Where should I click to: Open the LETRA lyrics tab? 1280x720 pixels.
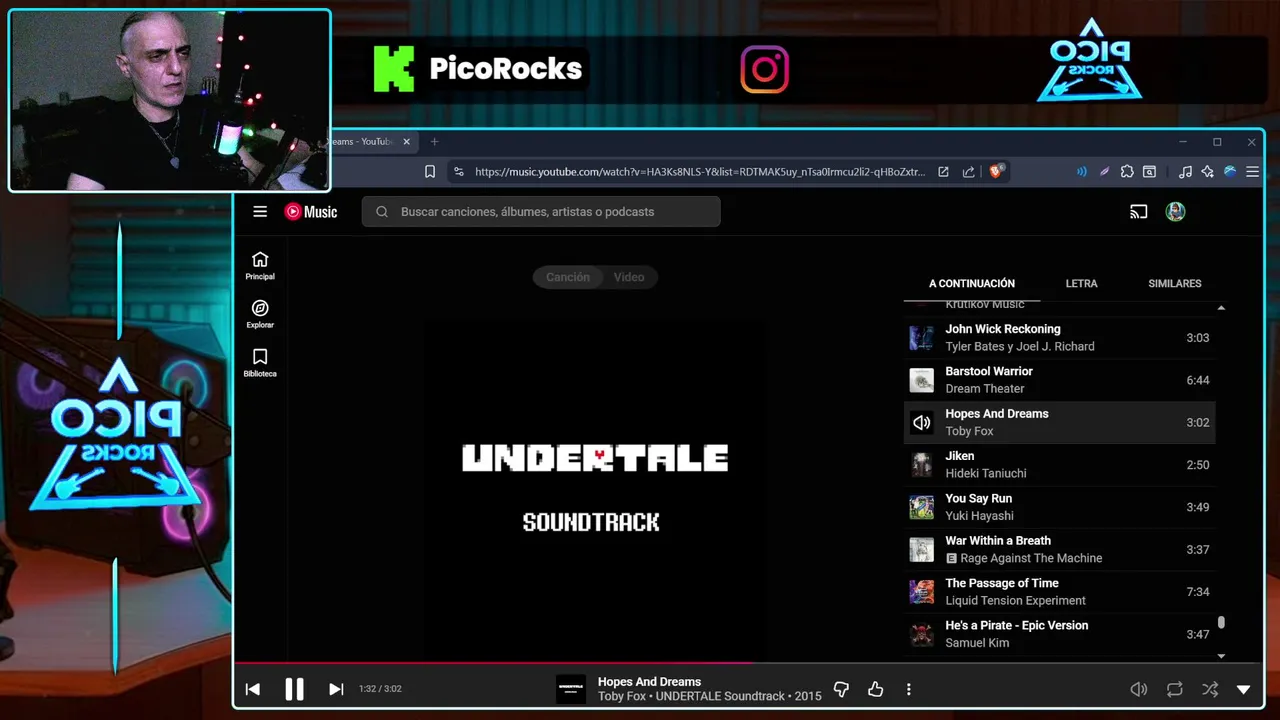pyautogui.click(x=1081, y=284)
